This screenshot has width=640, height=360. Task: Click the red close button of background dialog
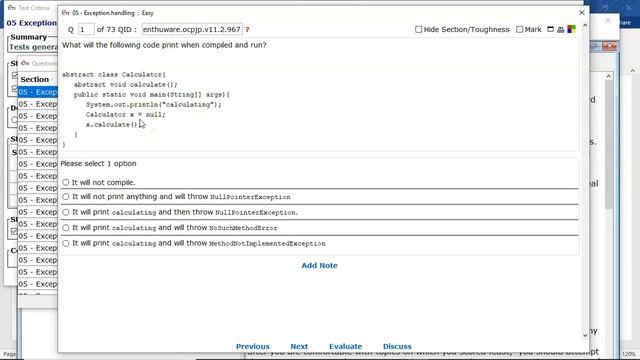coord(610,46)
